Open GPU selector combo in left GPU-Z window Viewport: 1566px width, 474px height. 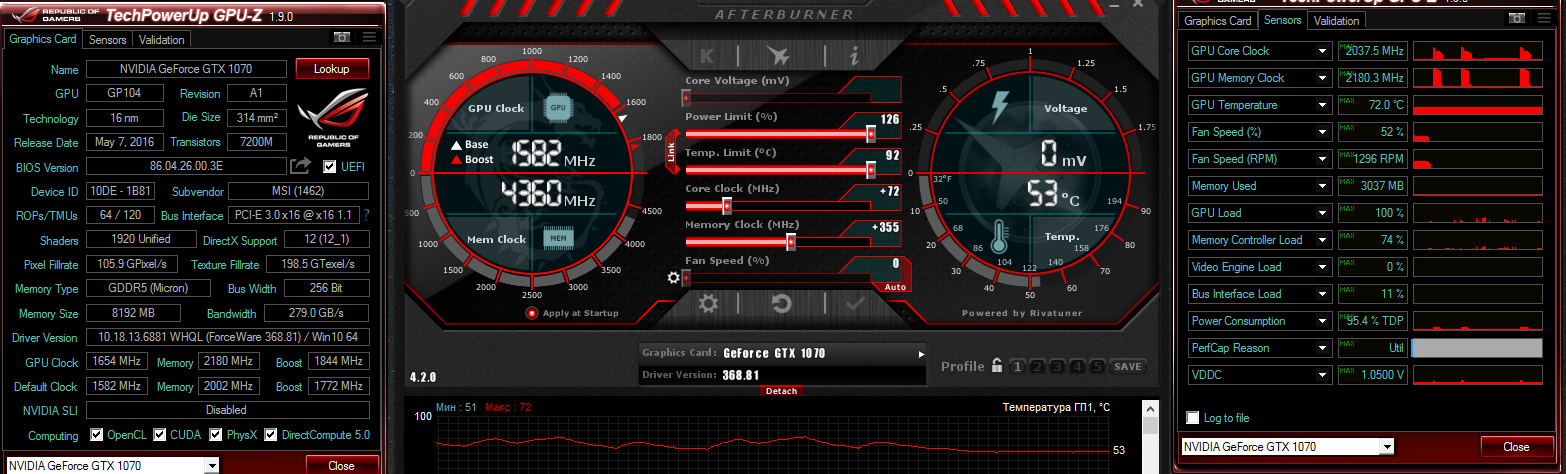point(211,465)
